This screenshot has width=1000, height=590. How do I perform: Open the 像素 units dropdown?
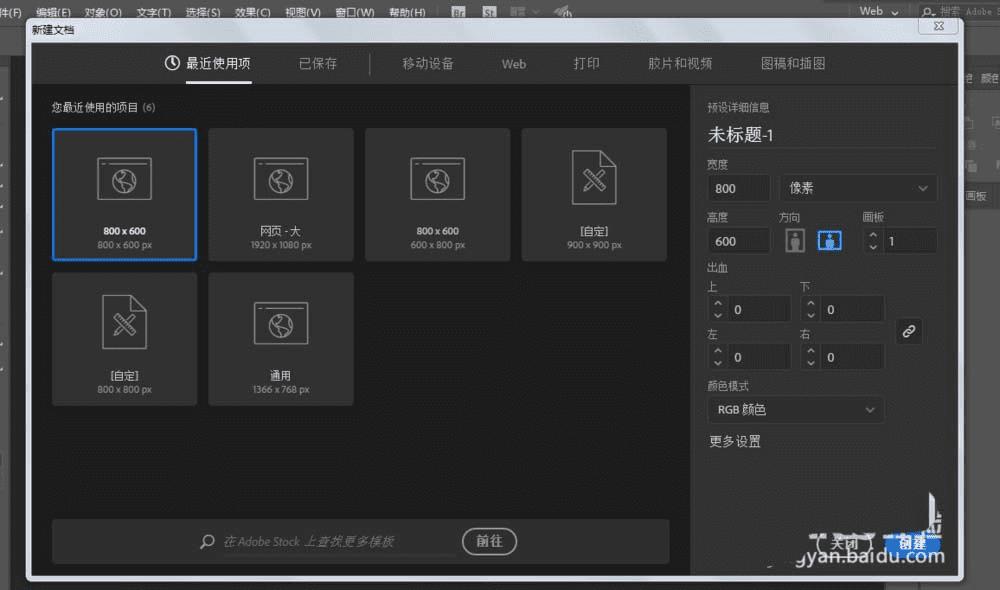tap(858, 188)
